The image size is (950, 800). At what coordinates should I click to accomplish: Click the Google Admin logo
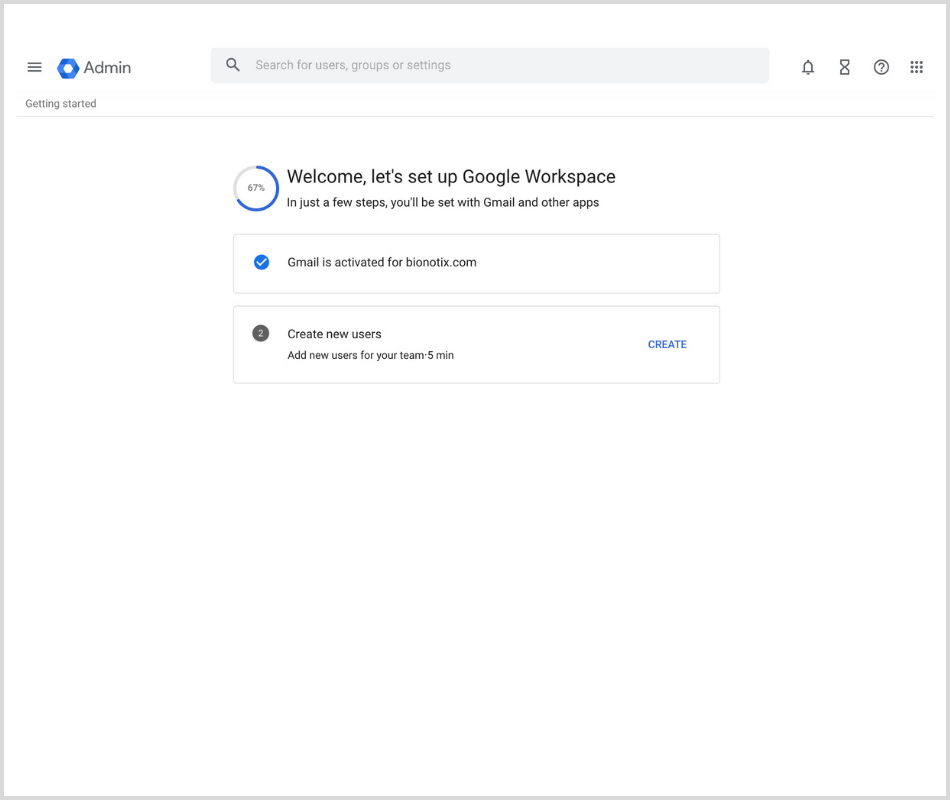tap(68, 68)
